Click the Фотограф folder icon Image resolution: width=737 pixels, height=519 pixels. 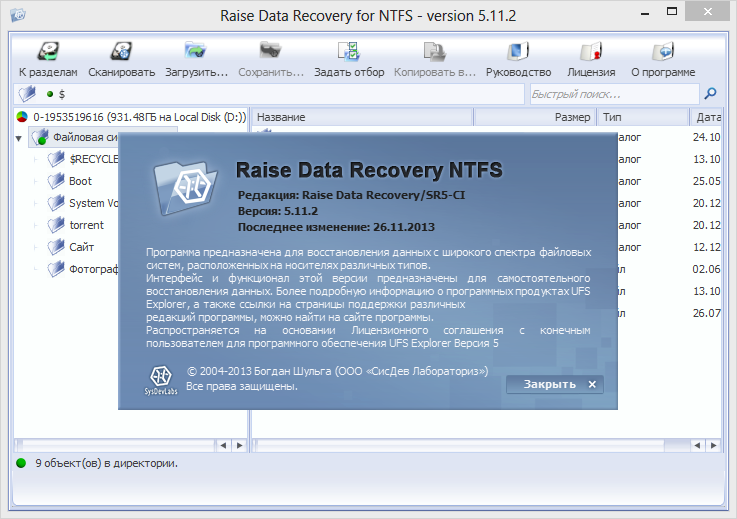pyautogui.click(x=55, y=269)
